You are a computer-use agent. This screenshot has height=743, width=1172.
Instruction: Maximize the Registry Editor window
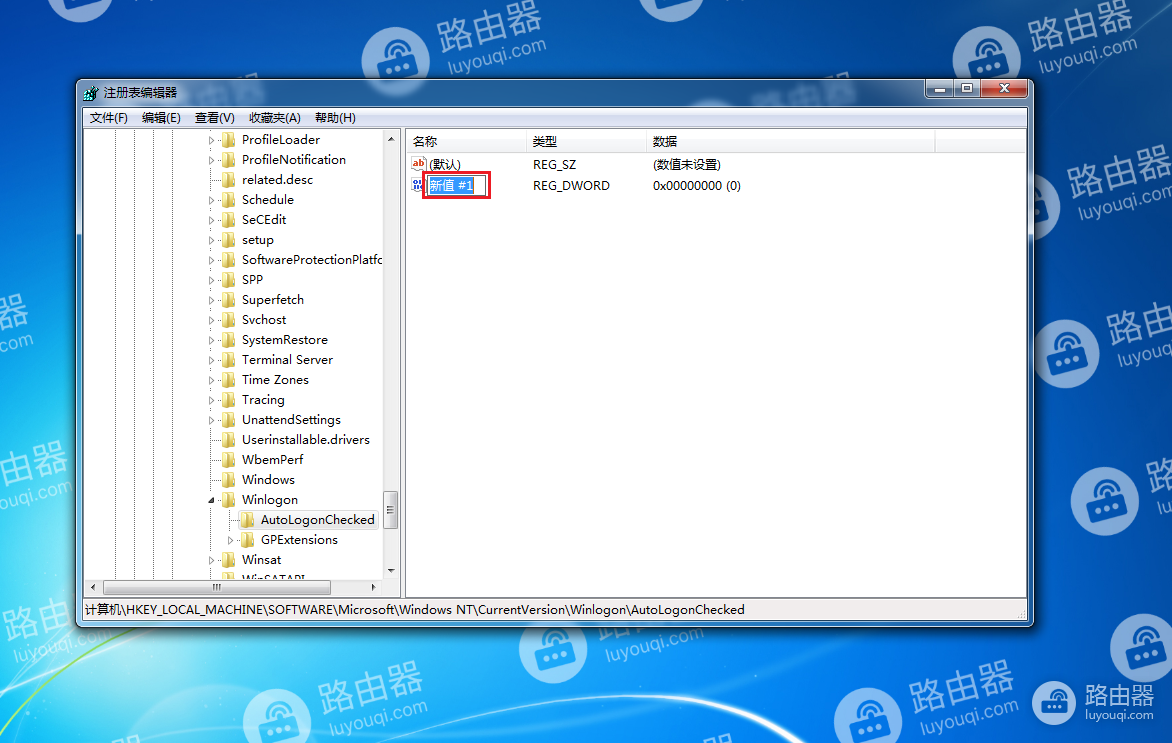click(966, 88)
